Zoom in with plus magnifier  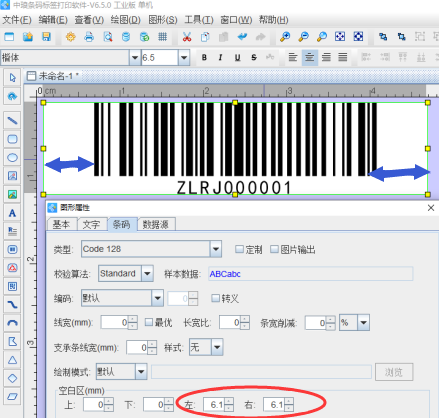[285, 37]
